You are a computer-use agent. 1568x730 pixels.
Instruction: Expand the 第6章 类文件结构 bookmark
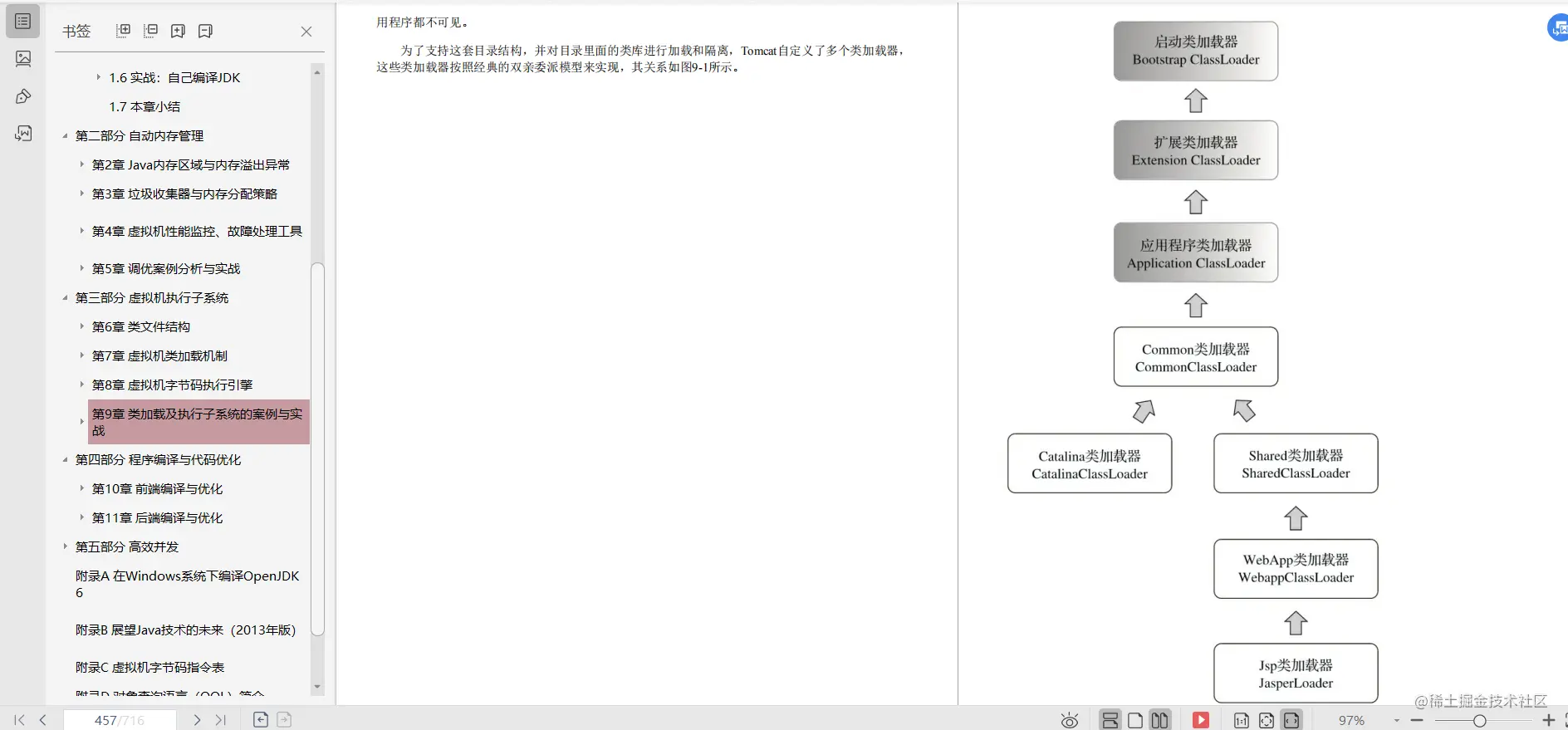coord(81,326)
